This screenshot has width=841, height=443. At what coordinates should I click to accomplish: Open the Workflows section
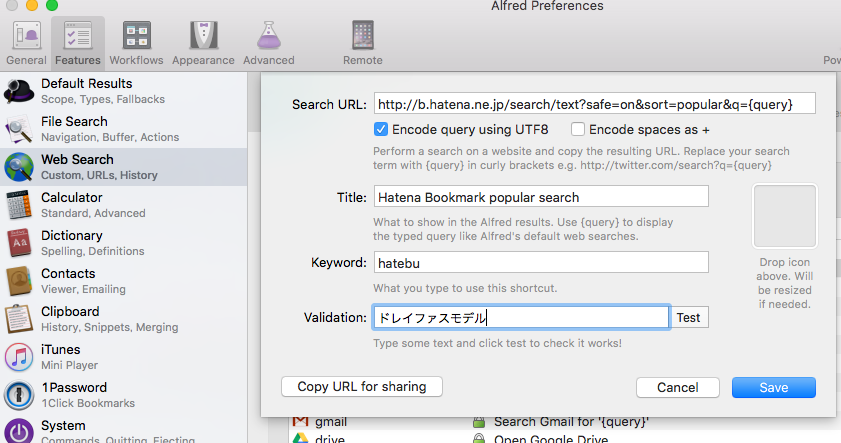[x=136, y=43]
